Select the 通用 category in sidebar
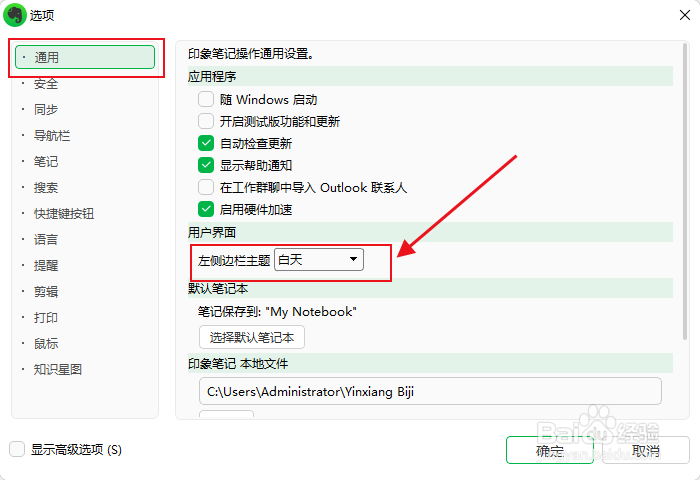The height and width of the screenshot is (480, 700). click(x=85, y=57)
